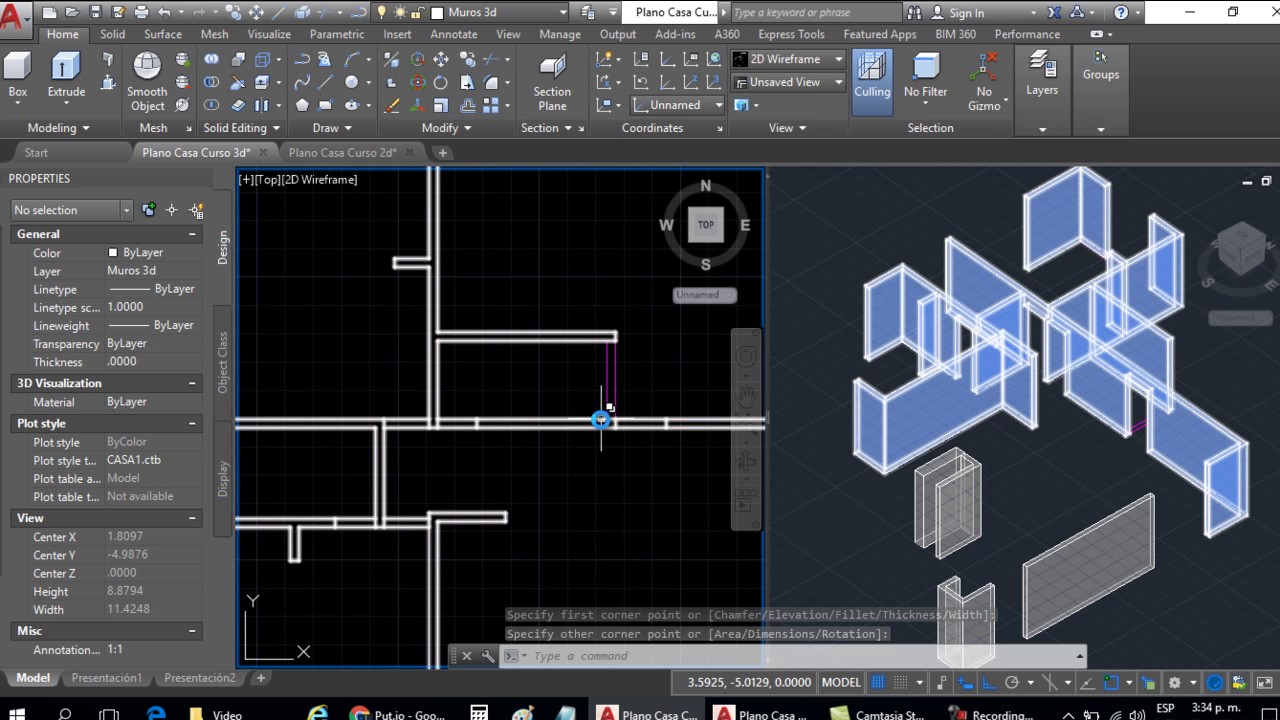Screen dimensions: 1280x720
Task: Toggle grid display in status bar
Action: click(878, 683)
